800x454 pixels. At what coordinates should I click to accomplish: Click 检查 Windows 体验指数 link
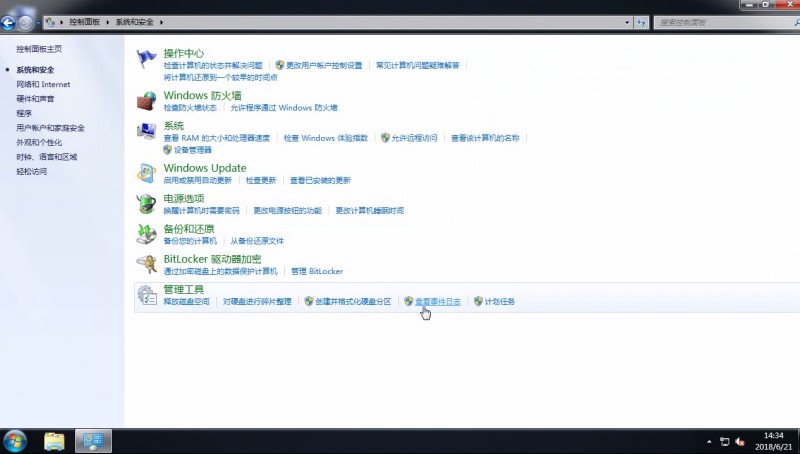(x=326, y=138)
